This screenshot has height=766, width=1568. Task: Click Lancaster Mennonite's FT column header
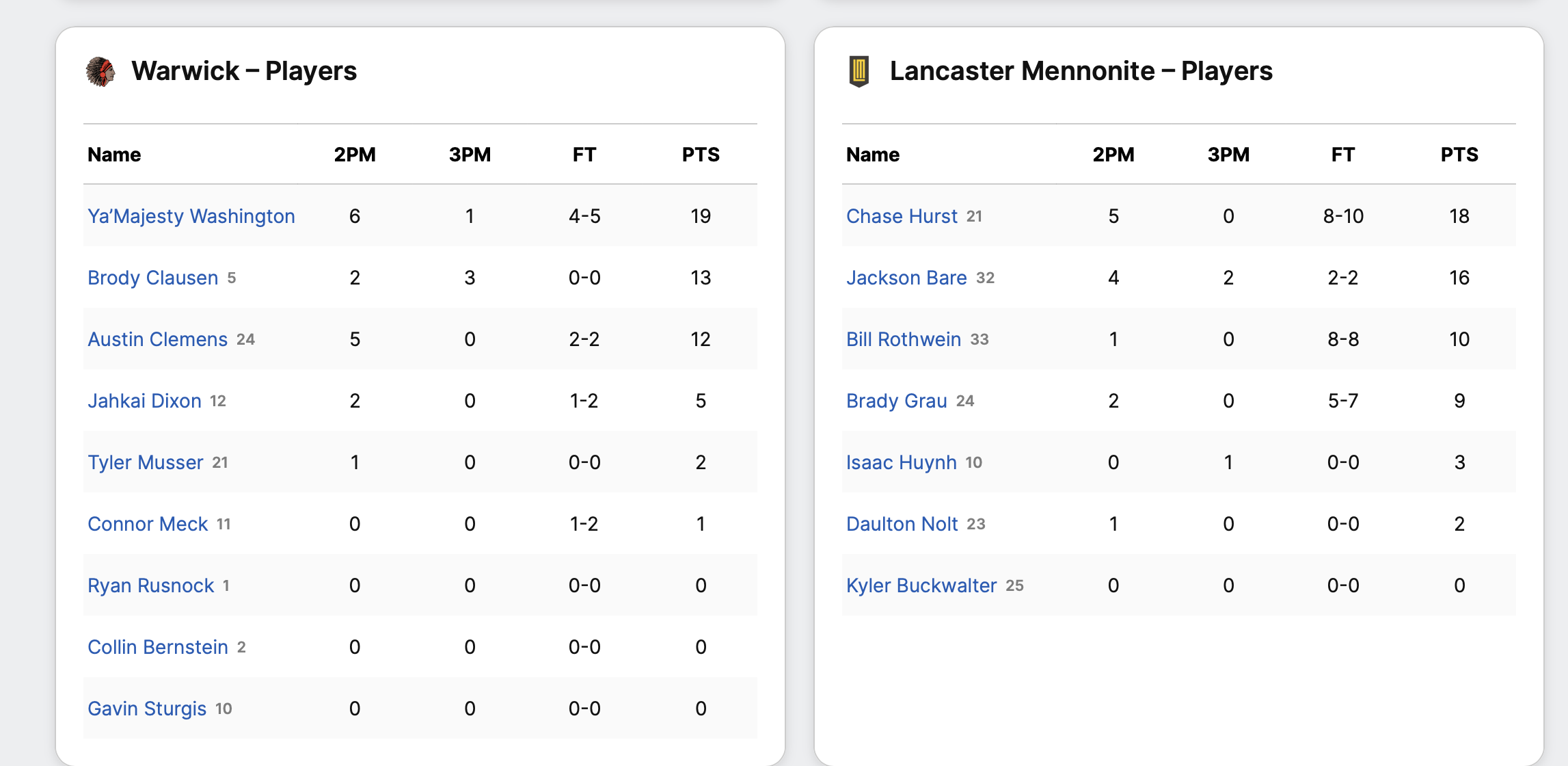click(1342, 155)
